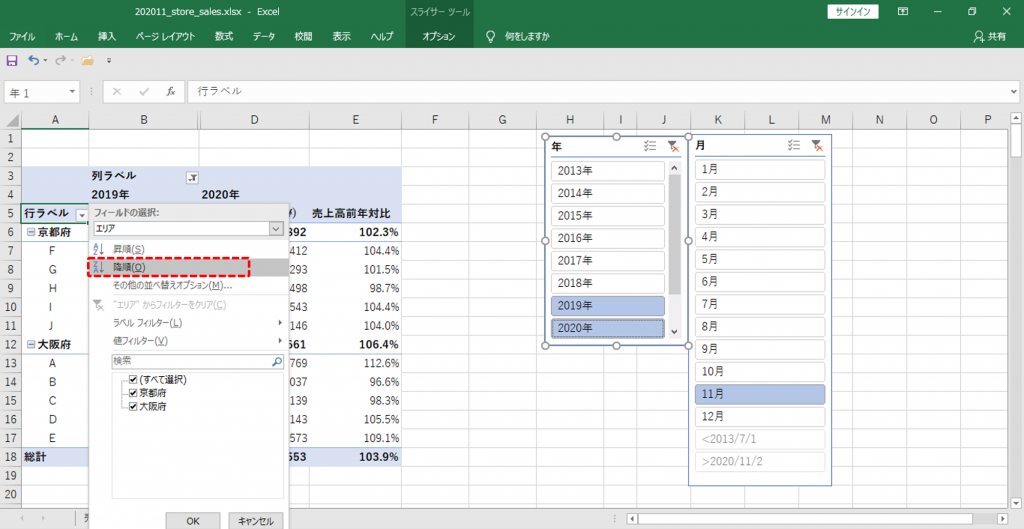Click the year slicer down-arrow to move the list

click(x=675, y=332)
